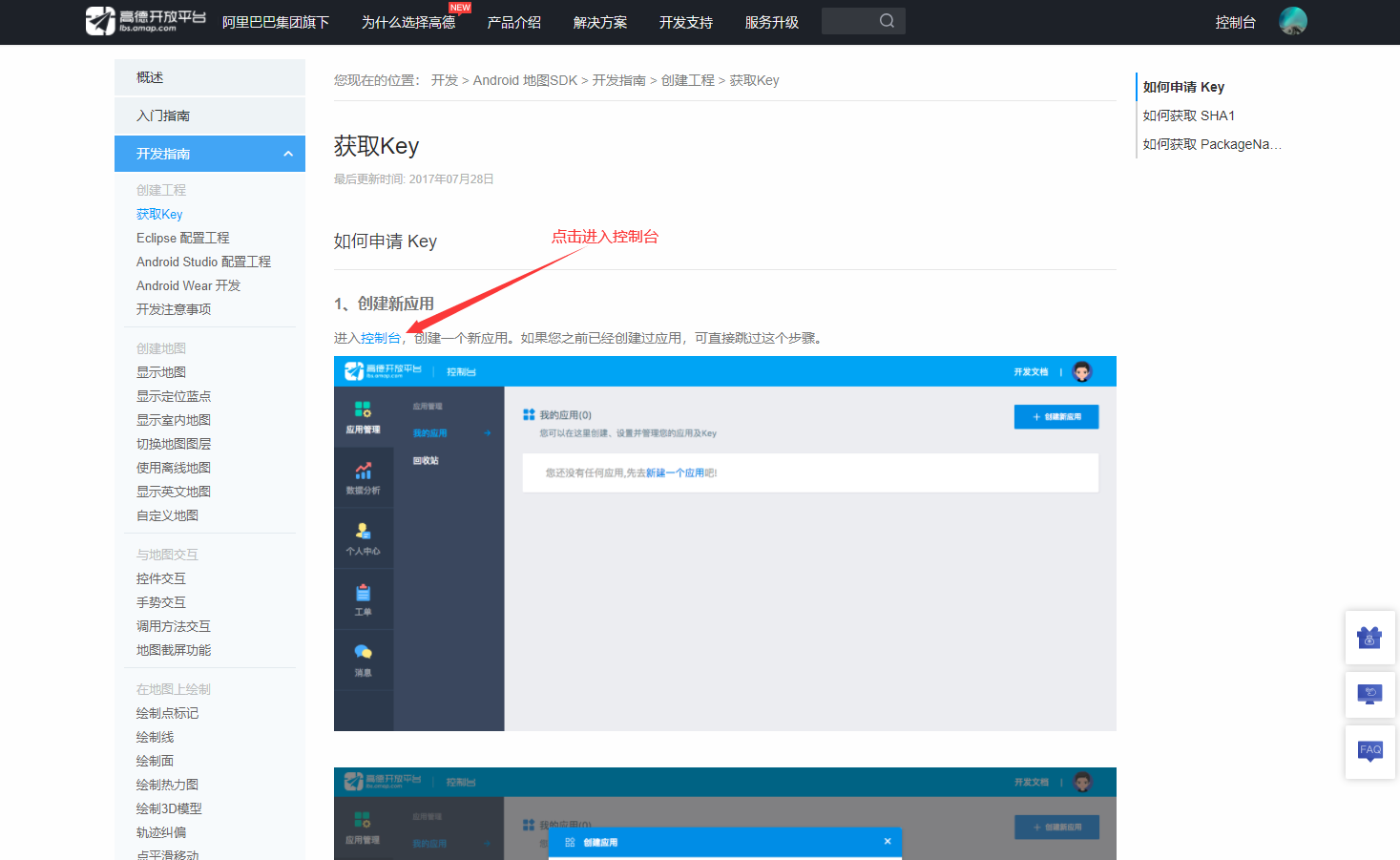Click the 我的应用 grid icon in screenshot
Screen dimensions: 1400x860
[x=529, y=412]
